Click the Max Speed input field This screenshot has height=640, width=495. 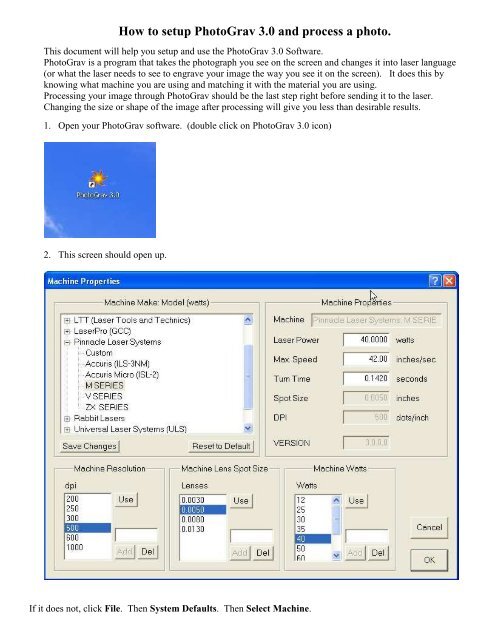(x=366, y=359)
